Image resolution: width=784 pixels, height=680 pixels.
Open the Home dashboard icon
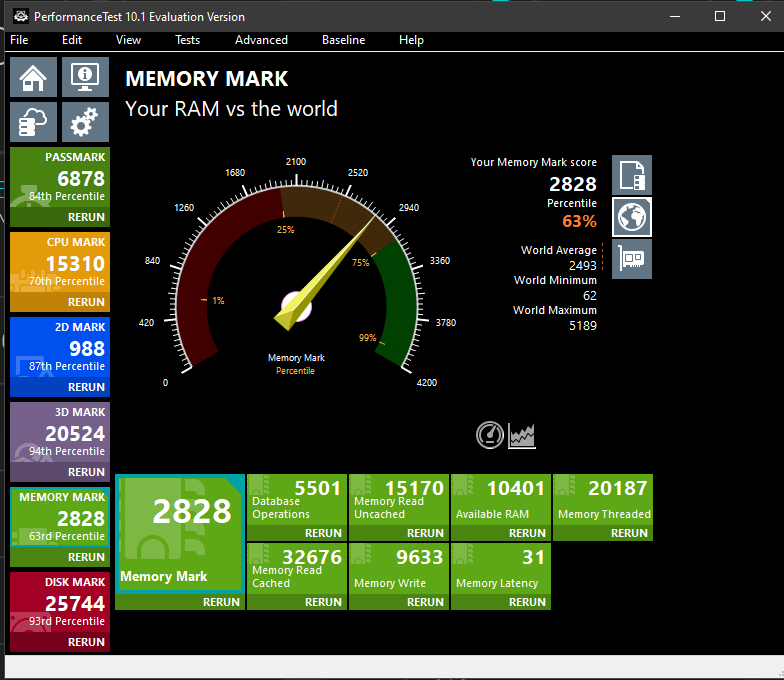[34, 77]
